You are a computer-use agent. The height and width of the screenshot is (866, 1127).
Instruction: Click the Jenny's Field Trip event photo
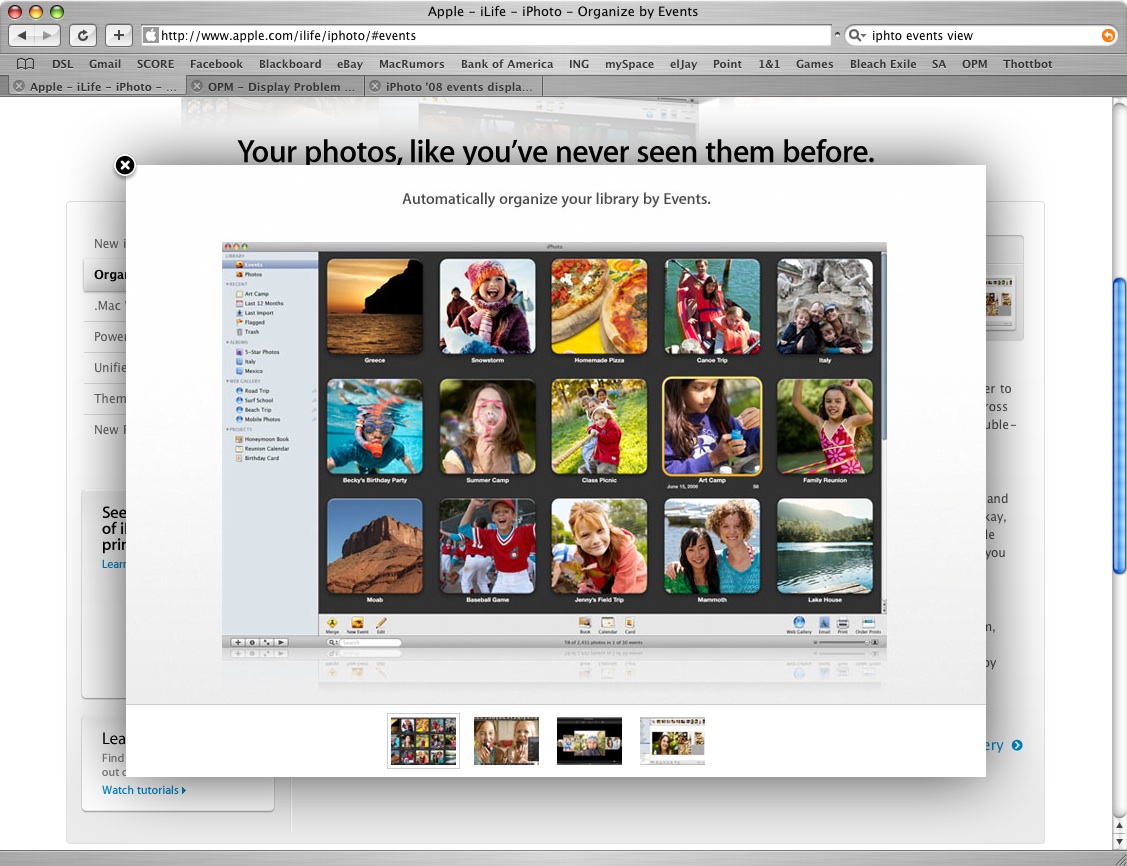tap(599, 546)
